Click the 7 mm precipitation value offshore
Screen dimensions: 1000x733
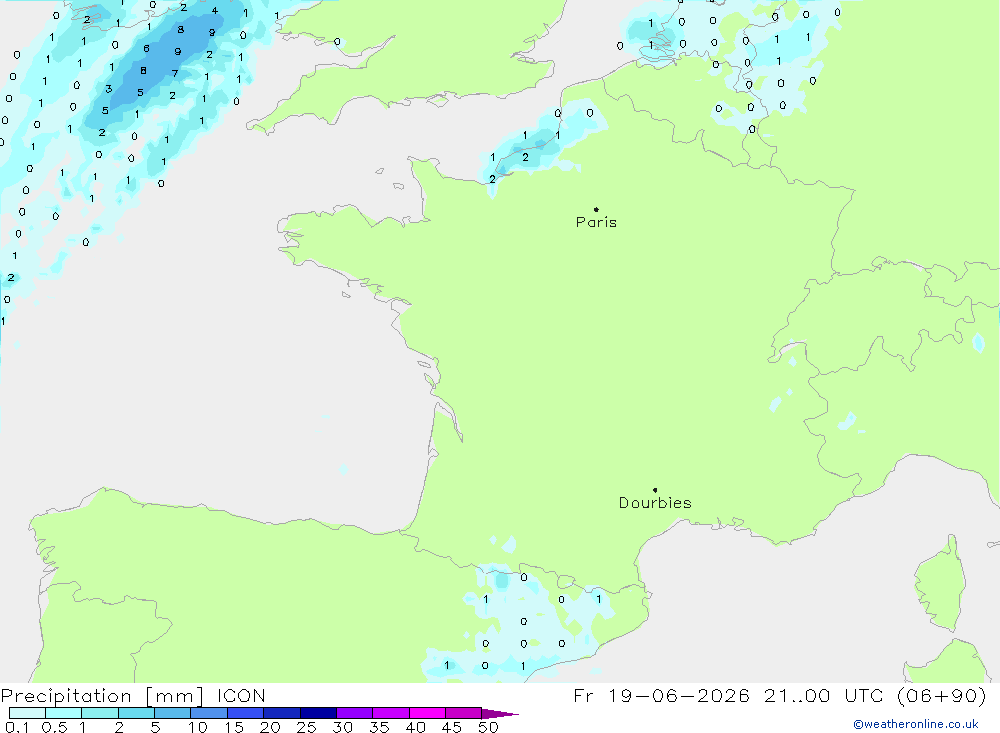click(x=175, y=73)
